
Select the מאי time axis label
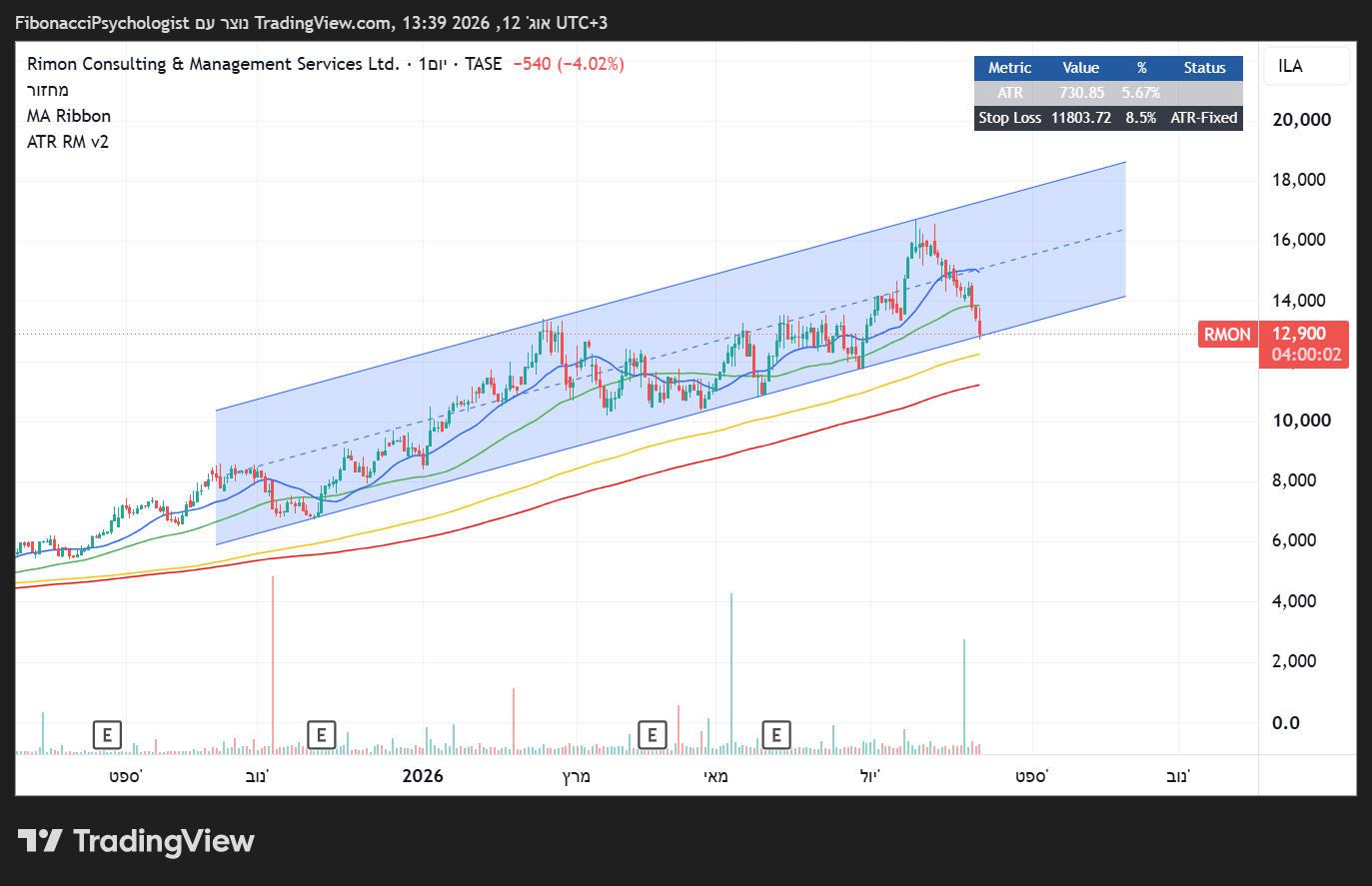(715, 776)
